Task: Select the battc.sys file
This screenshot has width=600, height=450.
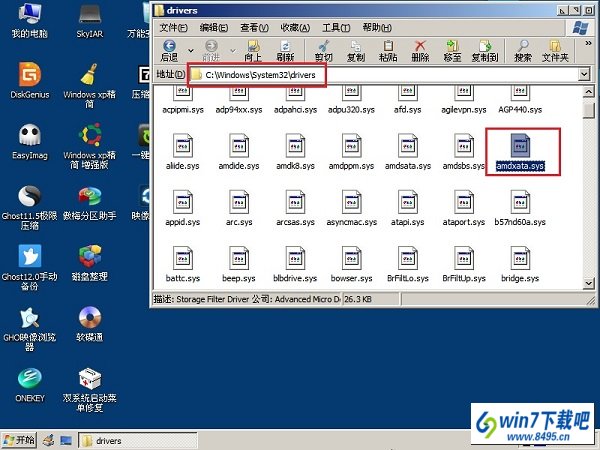Action: [183, 264]
